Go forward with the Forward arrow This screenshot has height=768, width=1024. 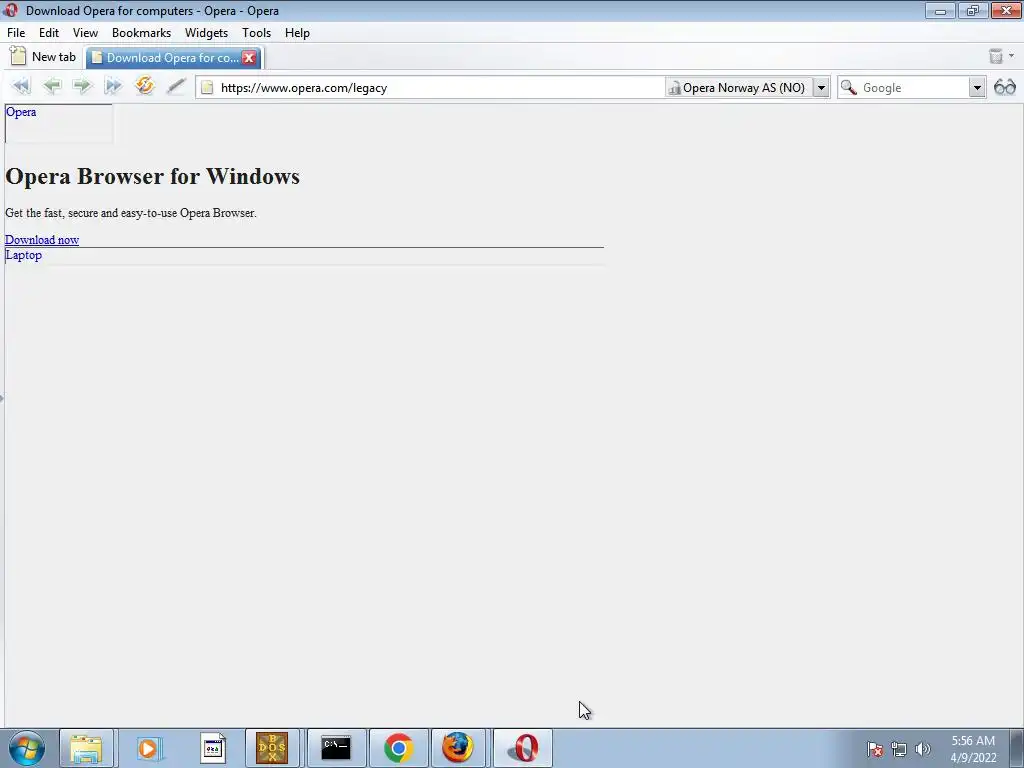click(82, 86)
